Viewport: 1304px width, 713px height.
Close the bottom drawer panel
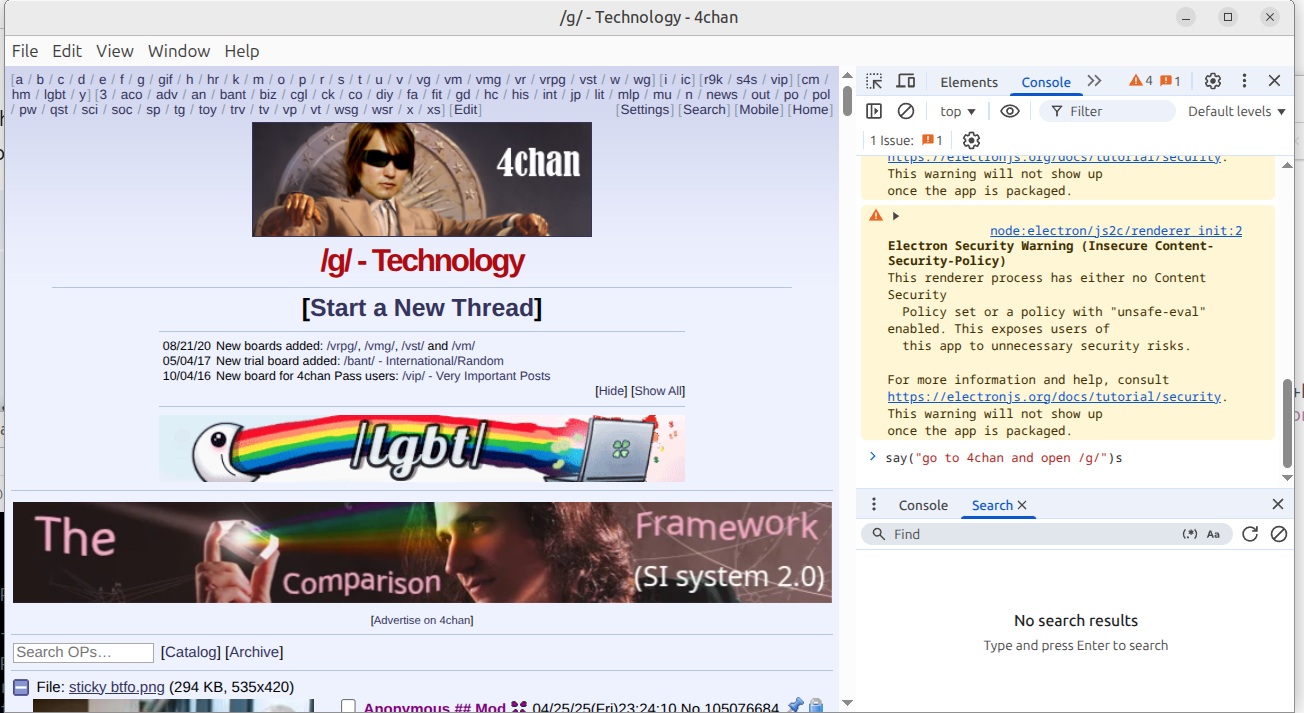click(1277, 505)
